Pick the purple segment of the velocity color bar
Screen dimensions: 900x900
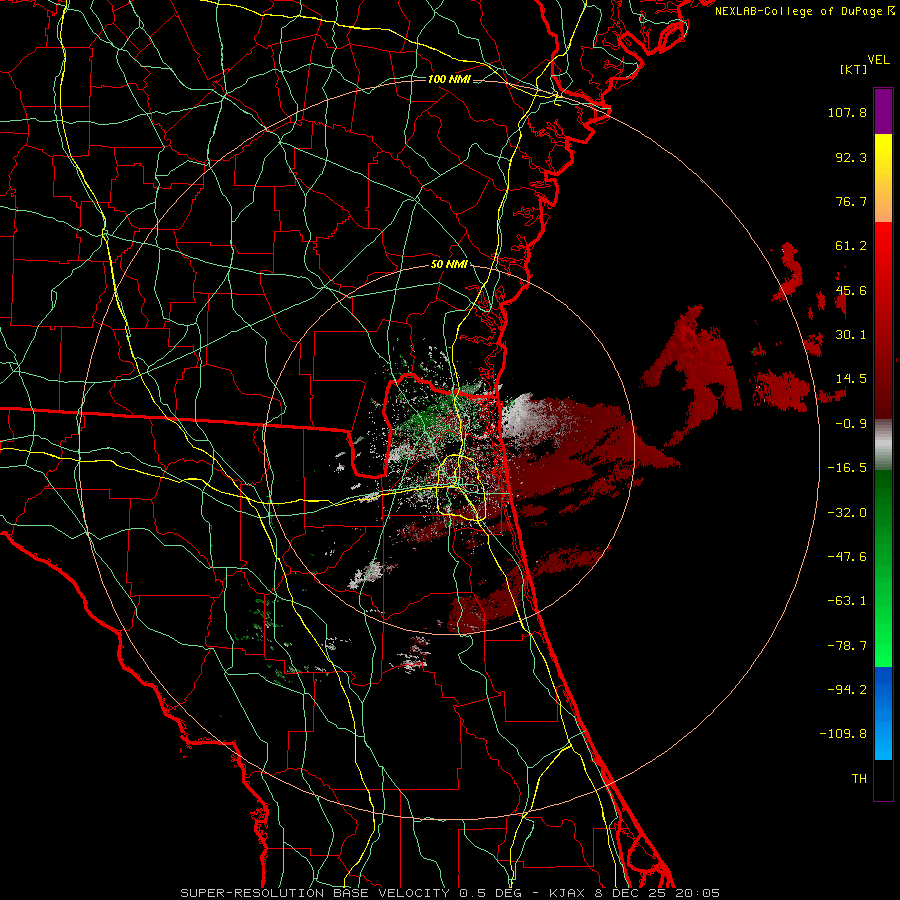(x=883, y=112)
